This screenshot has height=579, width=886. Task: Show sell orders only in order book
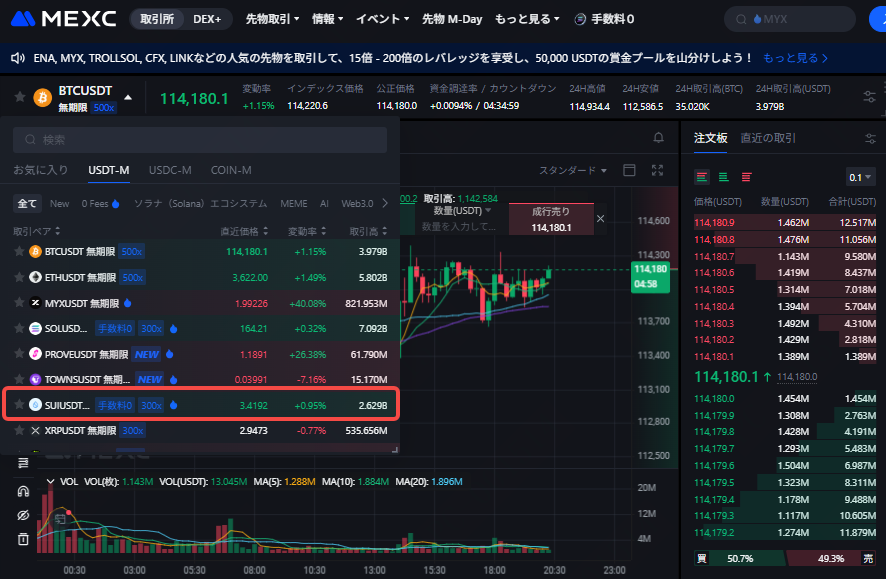pyautogui.click(x=746, y=177)
